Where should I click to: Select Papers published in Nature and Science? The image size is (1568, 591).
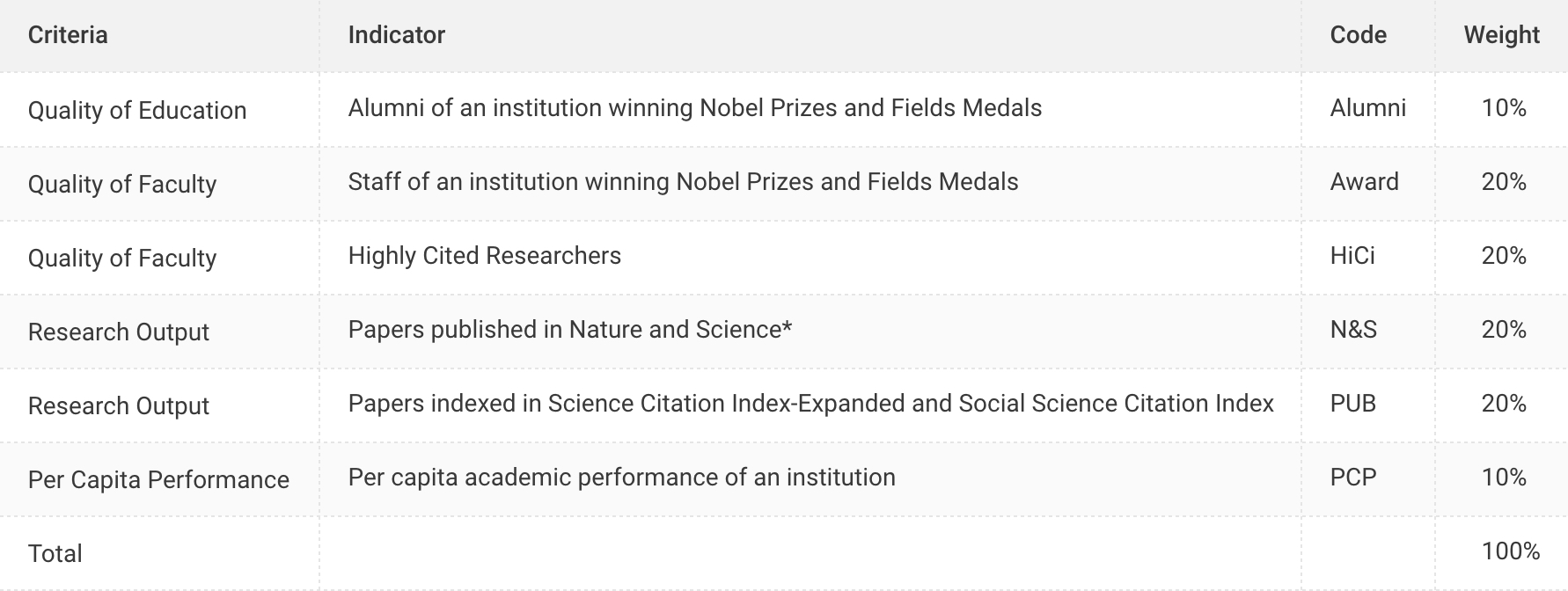569,330
